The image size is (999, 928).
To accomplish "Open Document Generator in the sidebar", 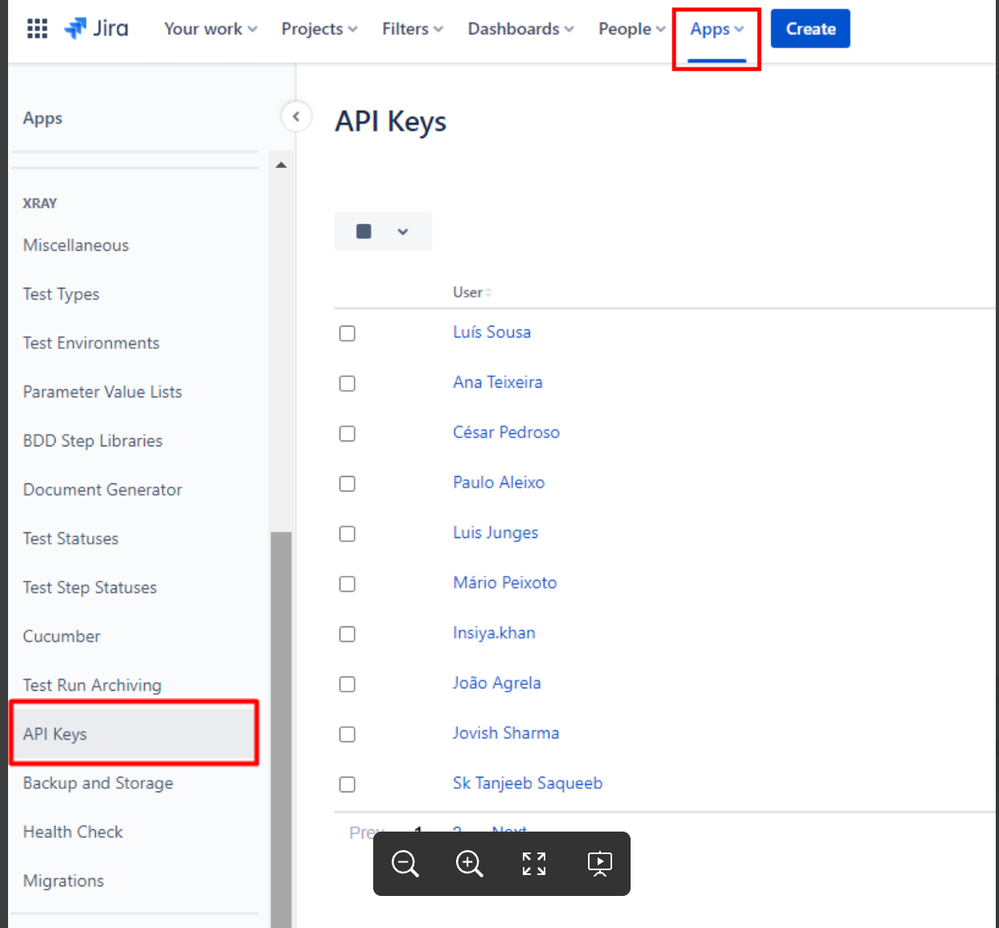I will click(103, 490).
